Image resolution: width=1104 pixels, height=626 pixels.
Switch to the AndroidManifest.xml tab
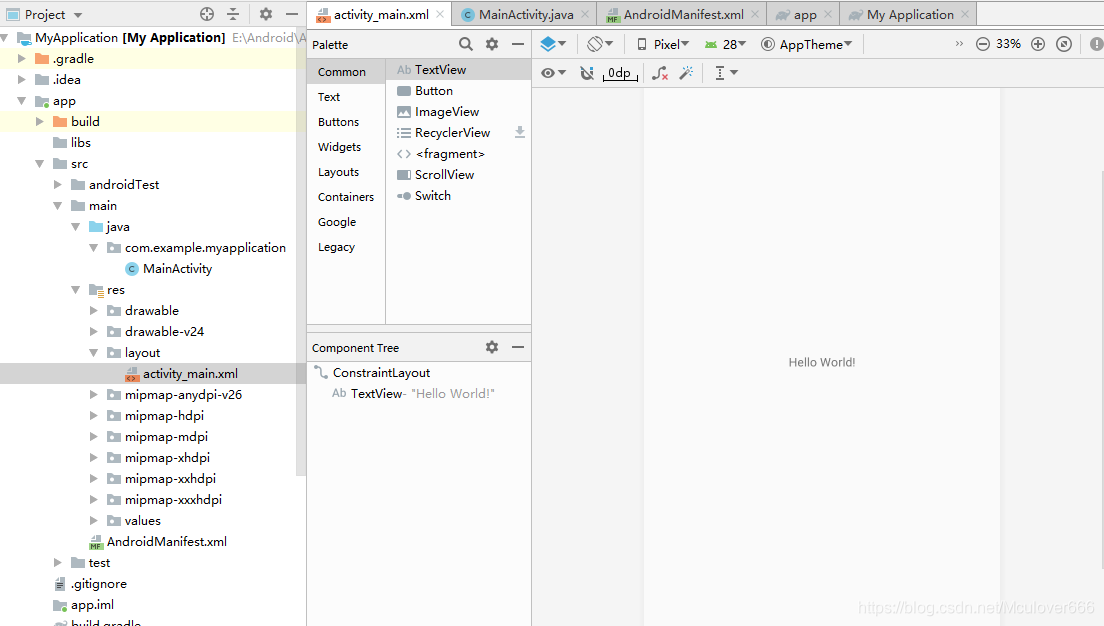pos(683,14)
